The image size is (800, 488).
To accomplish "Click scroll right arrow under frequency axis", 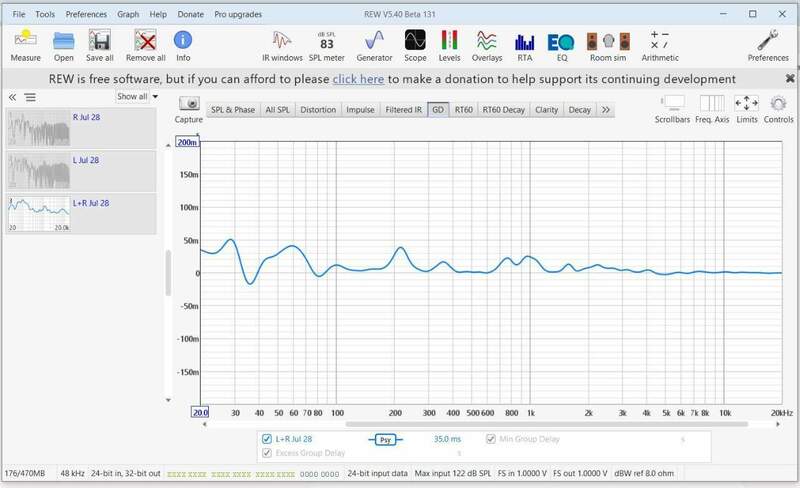I will click(x=778, y=424).
